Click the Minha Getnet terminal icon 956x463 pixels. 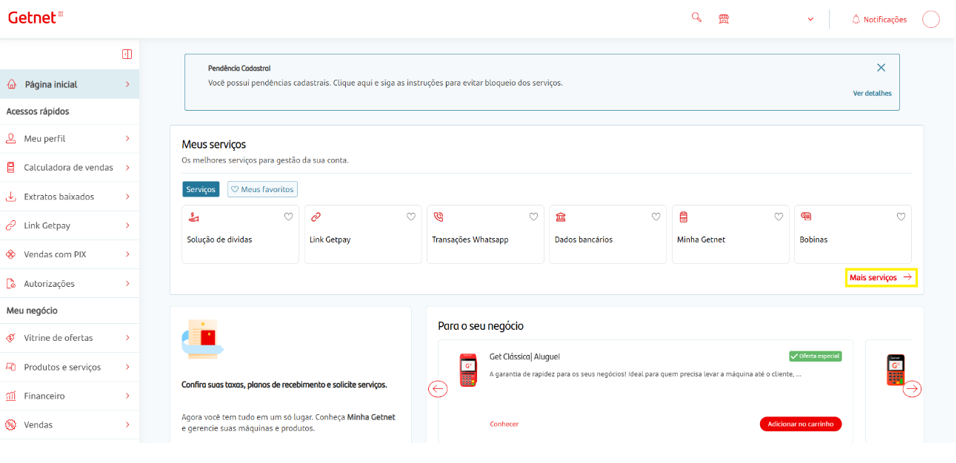point(683,217)
